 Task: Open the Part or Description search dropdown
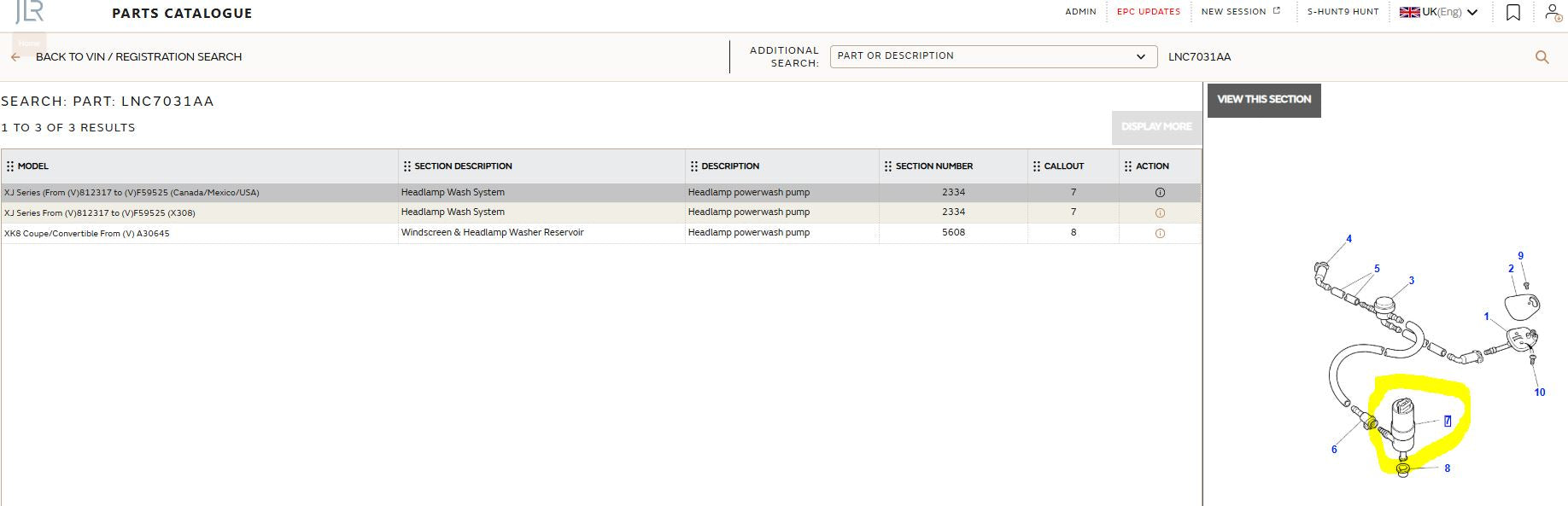[x=992, y=56]
